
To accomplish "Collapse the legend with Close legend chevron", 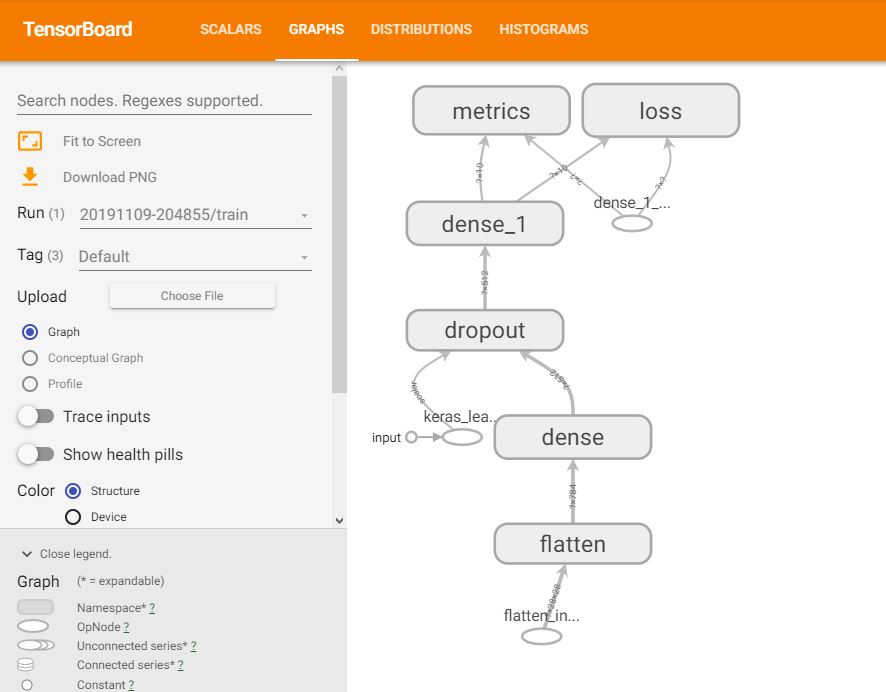I will click(27, 554).
